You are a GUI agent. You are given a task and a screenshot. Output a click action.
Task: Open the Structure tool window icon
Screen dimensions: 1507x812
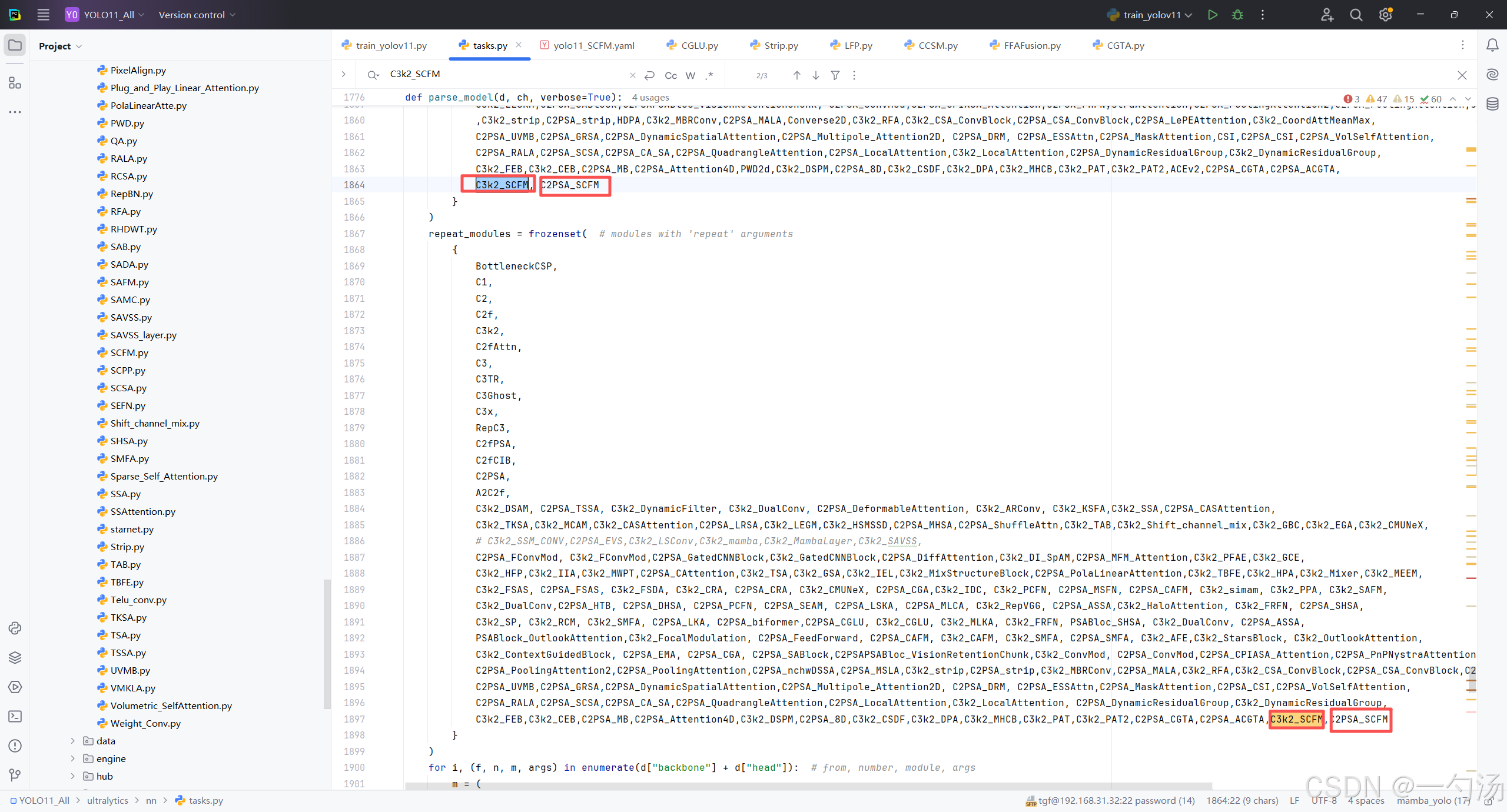point(15,83)
